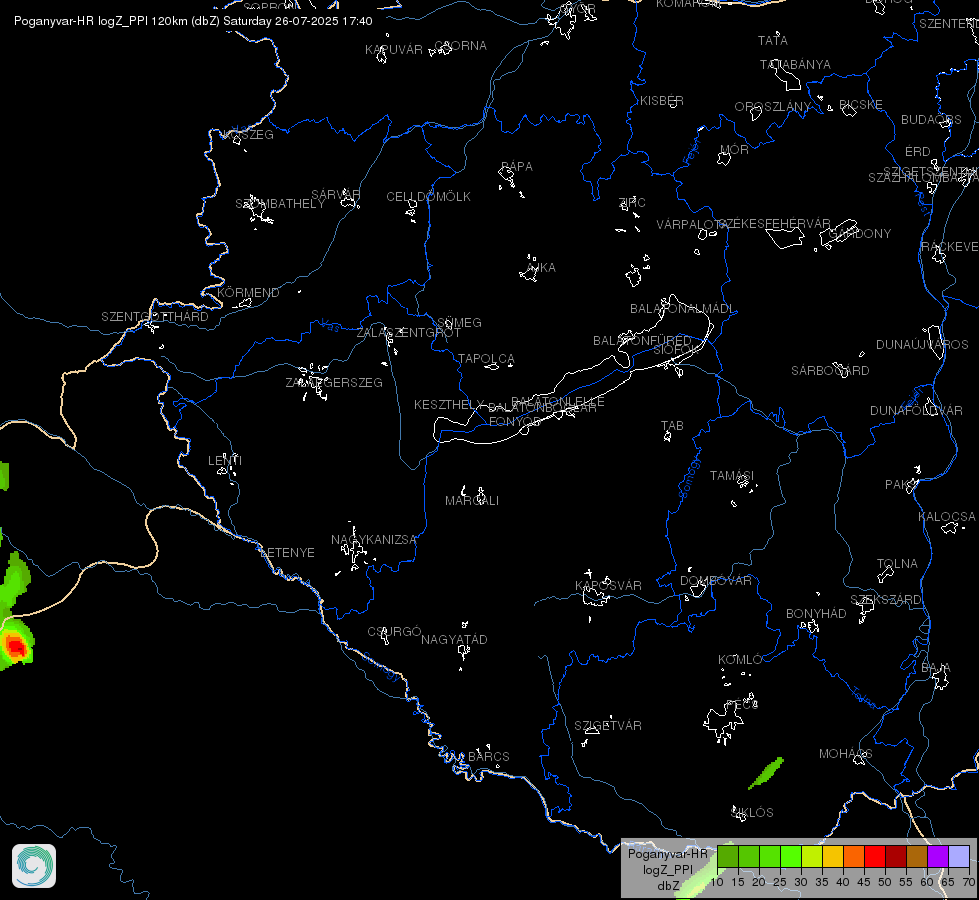979x900 pixels.
Task: Click the purple 60-65 dBZ legend swatch
Action: pos(938,857)
